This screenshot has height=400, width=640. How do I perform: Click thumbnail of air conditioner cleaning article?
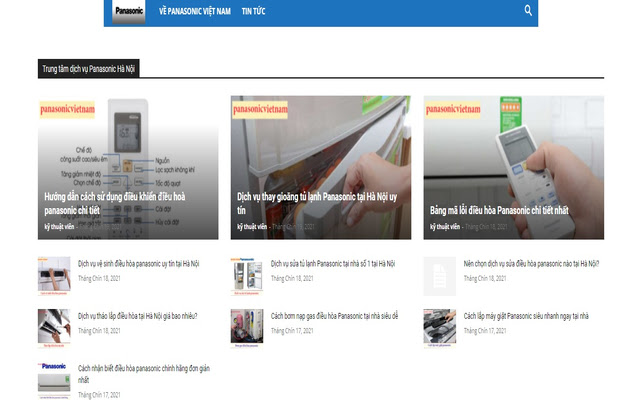(54, 276)
